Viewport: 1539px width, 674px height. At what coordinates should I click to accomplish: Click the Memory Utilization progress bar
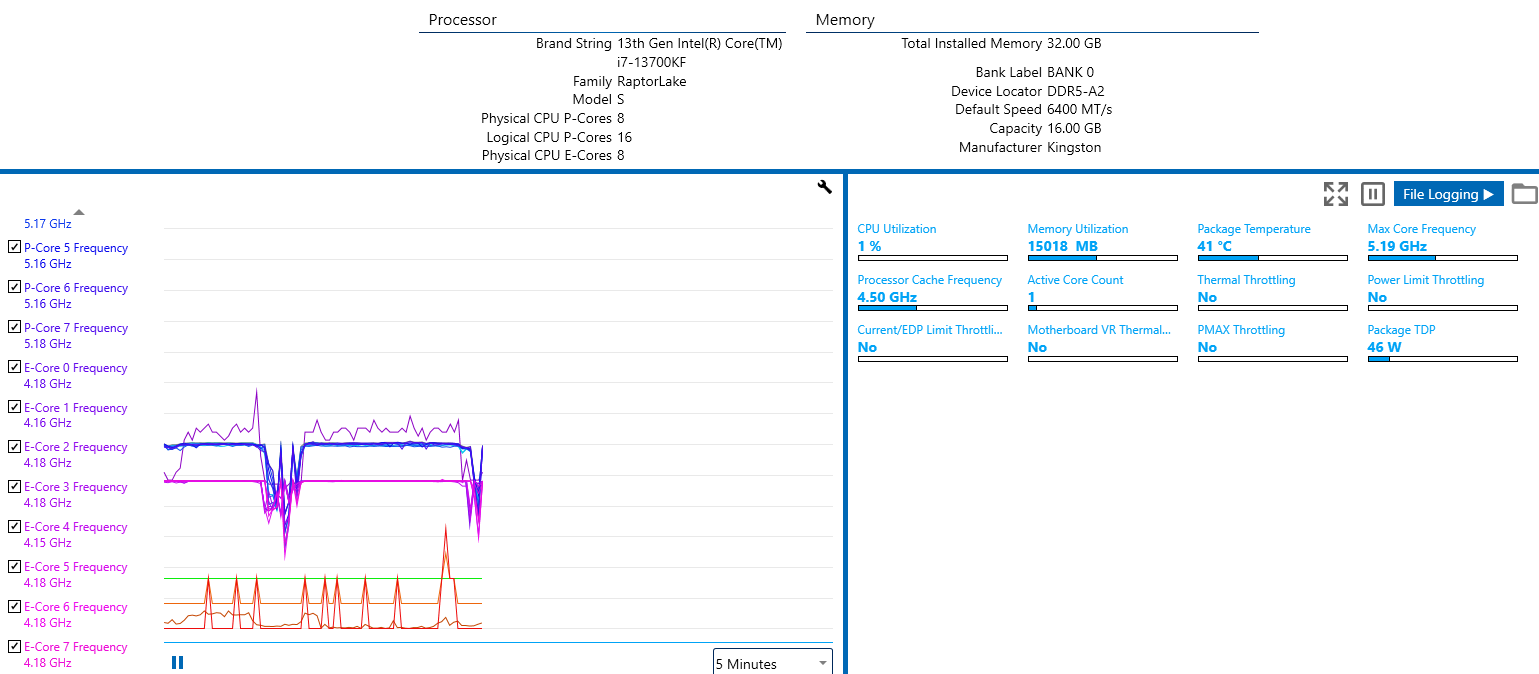(x=1102, y=258)
